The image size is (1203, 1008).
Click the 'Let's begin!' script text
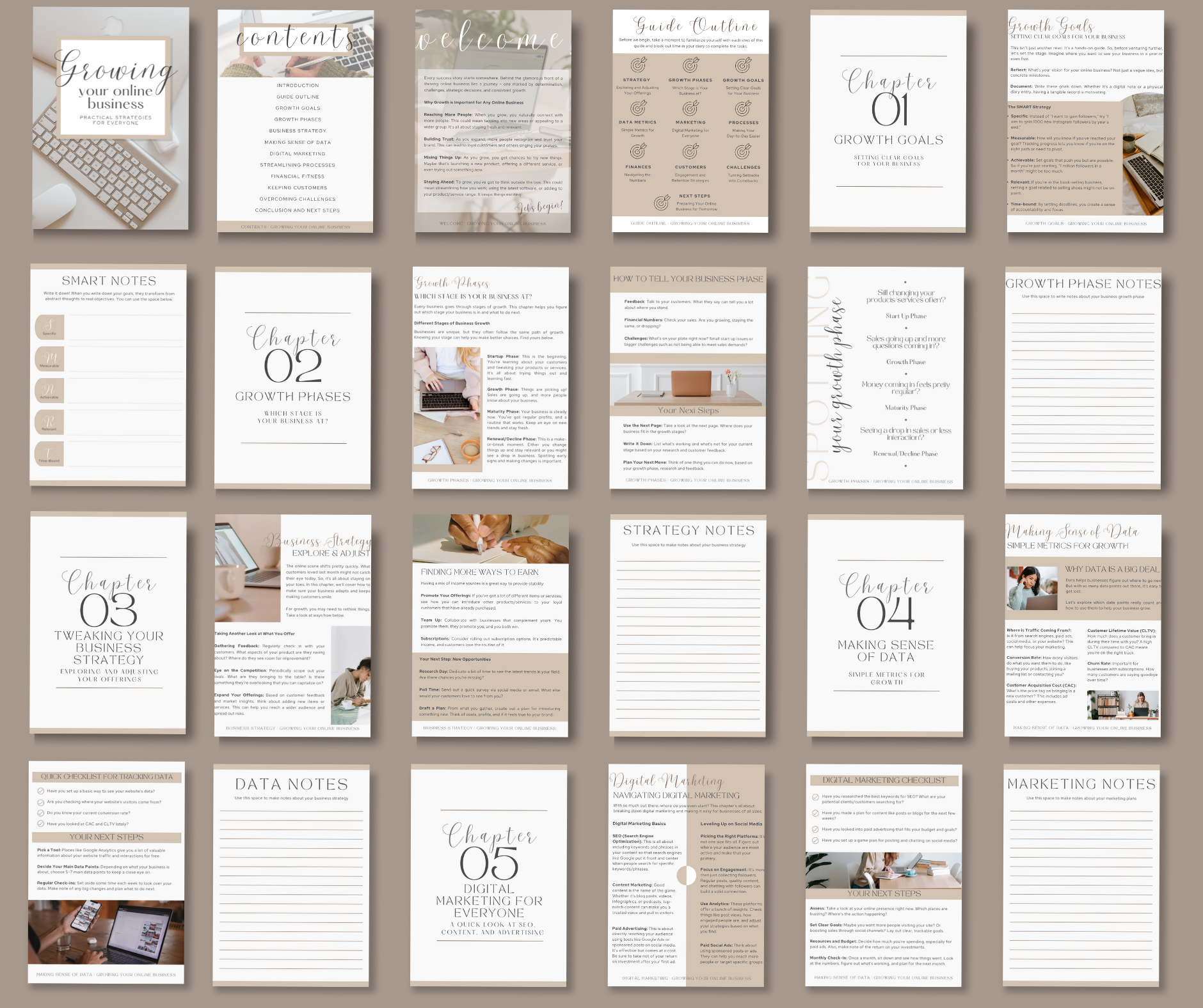click(540, 206)
